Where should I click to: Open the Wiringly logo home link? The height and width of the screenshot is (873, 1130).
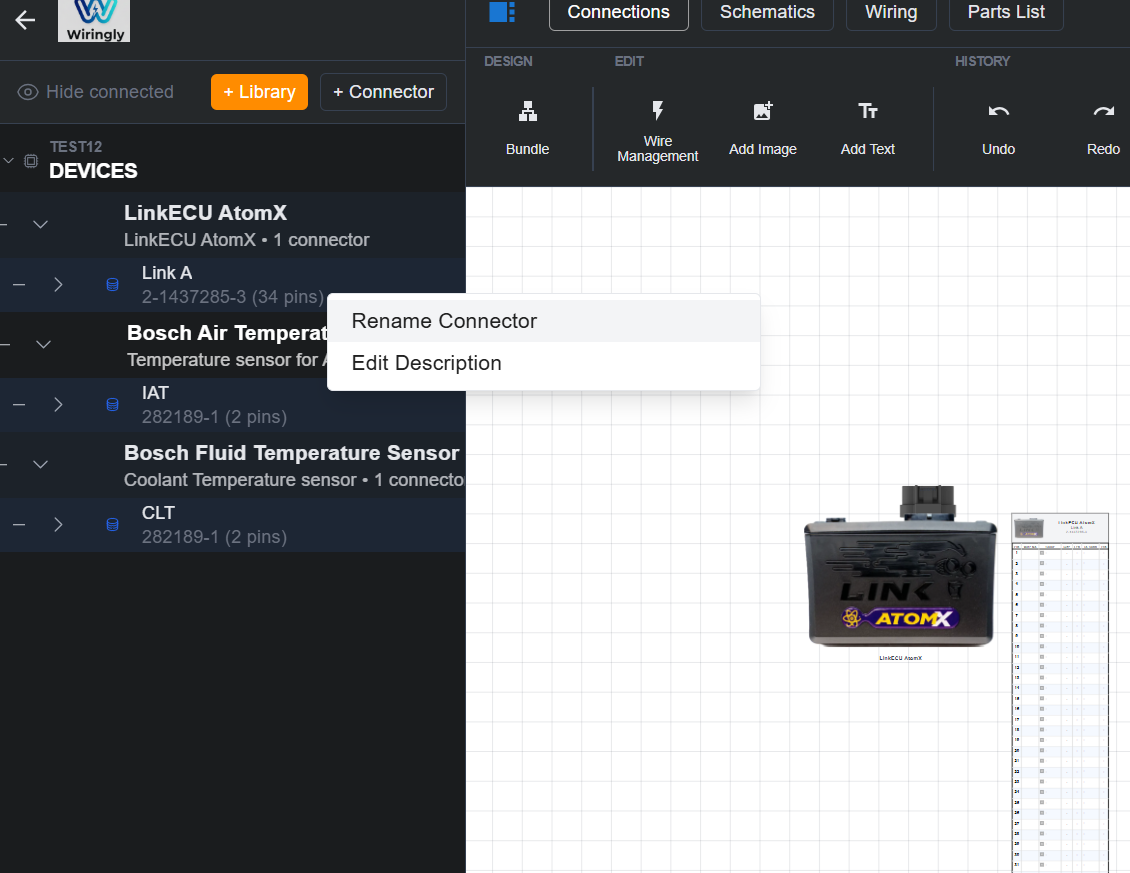[94, 20]
